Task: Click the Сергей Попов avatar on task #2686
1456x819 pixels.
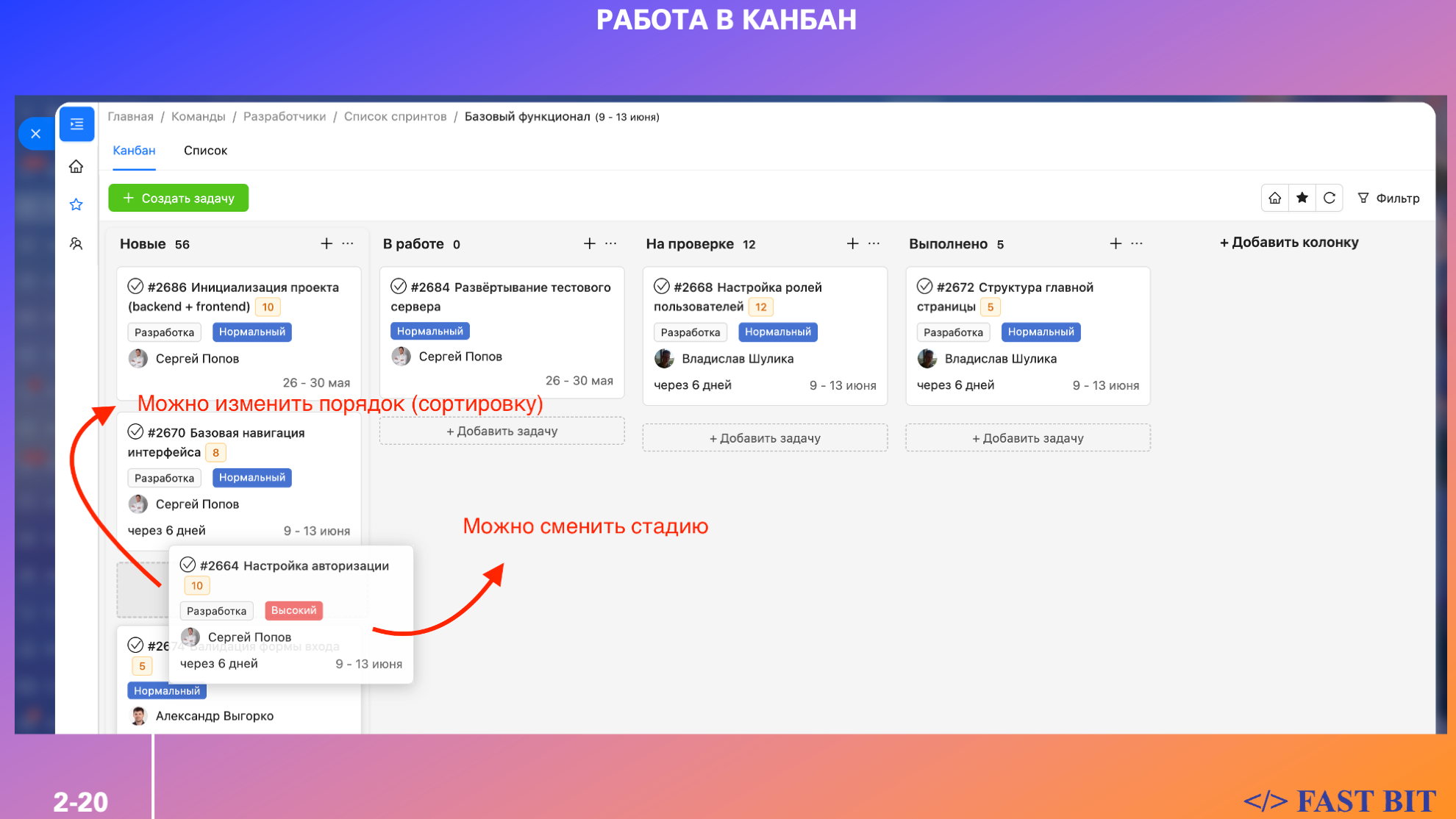Action: coord(138,359)
